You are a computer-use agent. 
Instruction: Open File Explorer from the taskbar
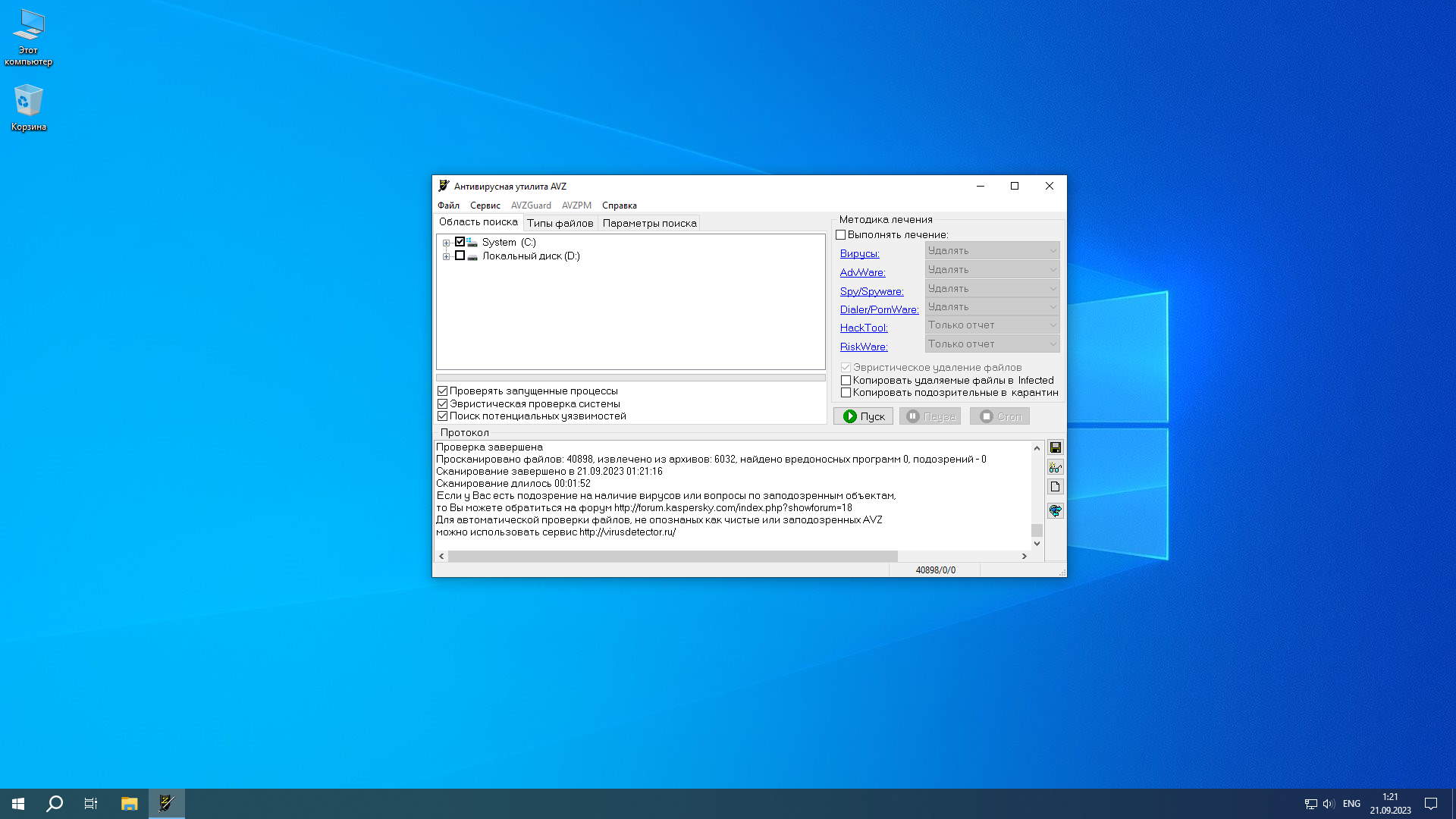[x=129, y=804]
